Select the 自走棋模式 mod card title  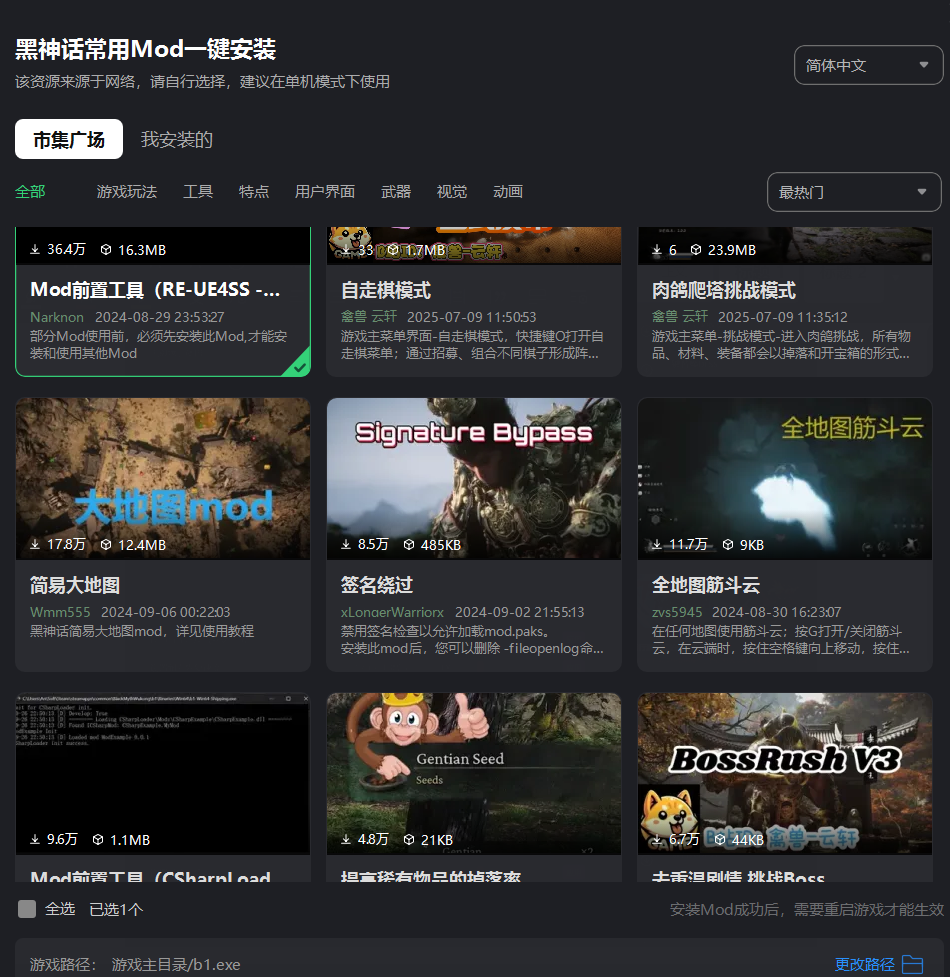click(x=386, y=291)
